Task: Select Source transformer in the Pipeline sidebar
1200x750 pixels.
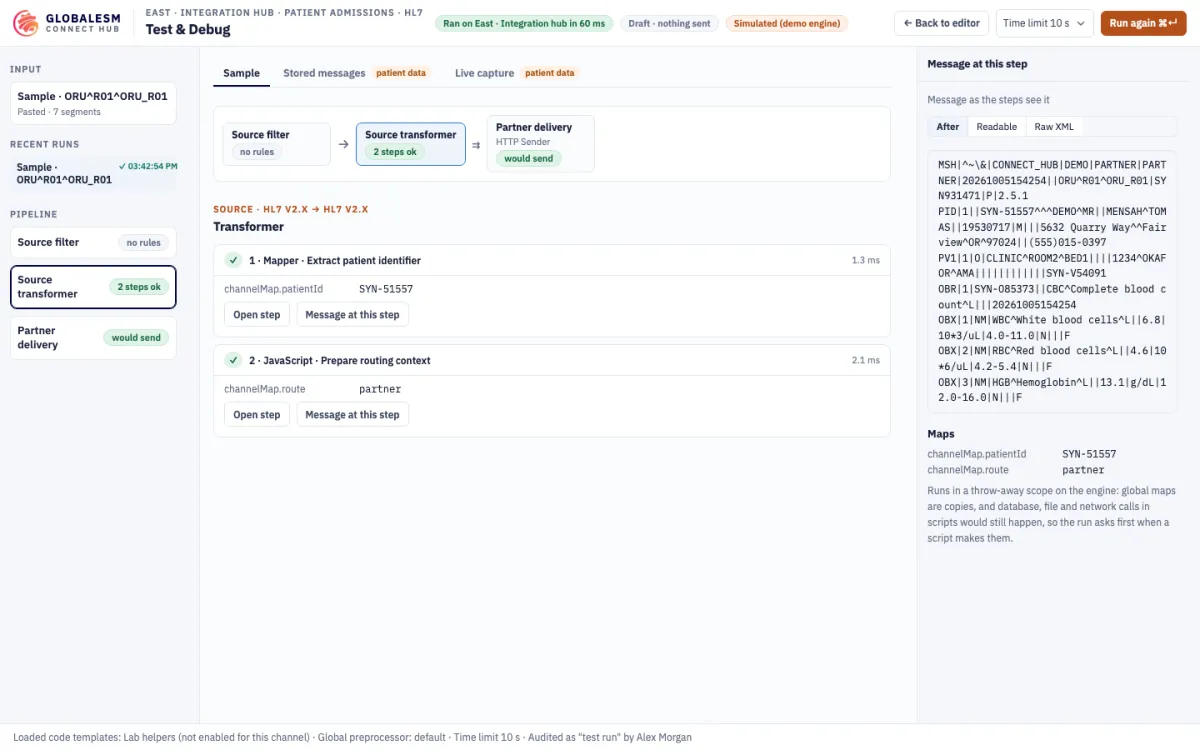Action: click(93, 287)
